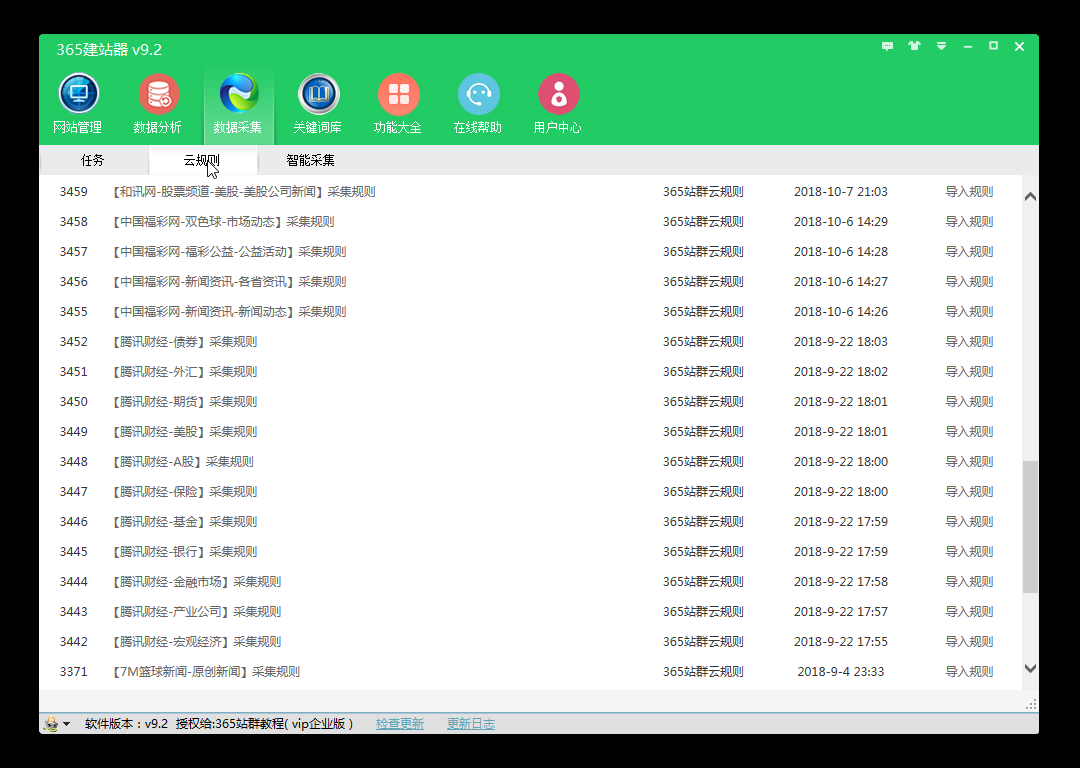The image size is (1080, 768).
Task: Import rule for row 3459
Action: point(969,191)
